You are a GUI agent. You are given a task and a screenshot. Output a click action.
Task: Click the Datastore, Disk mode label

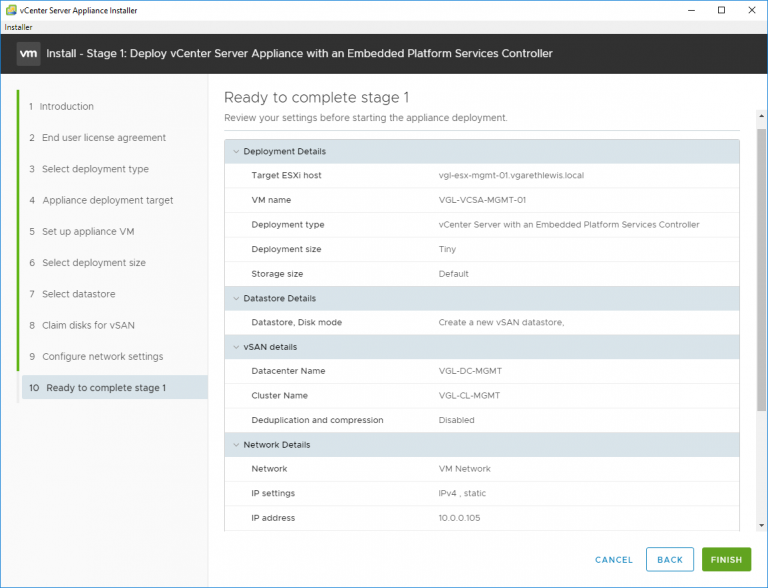tap(296, 322)
